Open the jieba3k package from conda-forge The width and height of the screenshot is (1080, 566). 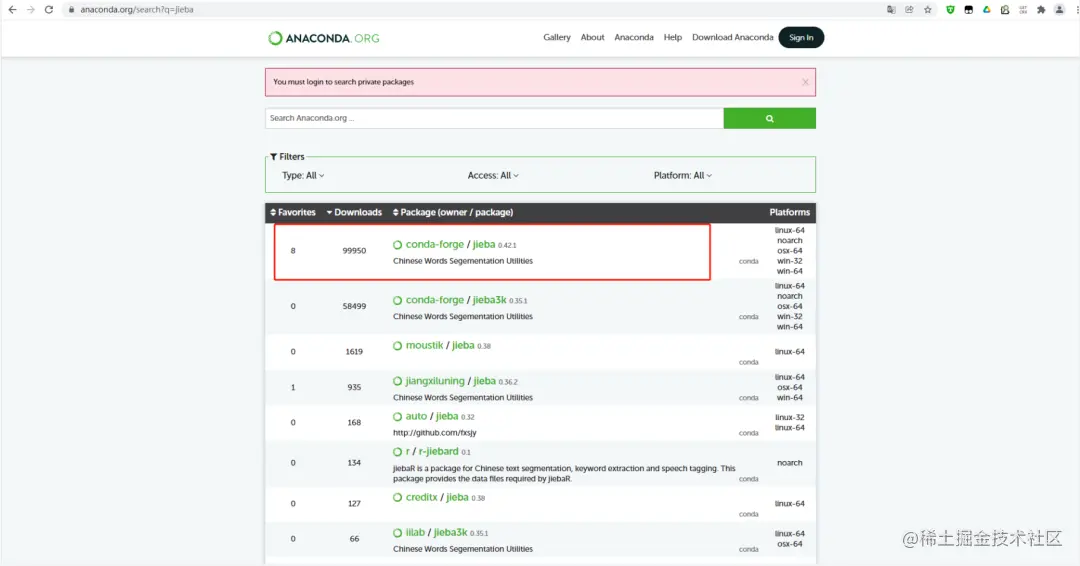[x=489, y=300]
